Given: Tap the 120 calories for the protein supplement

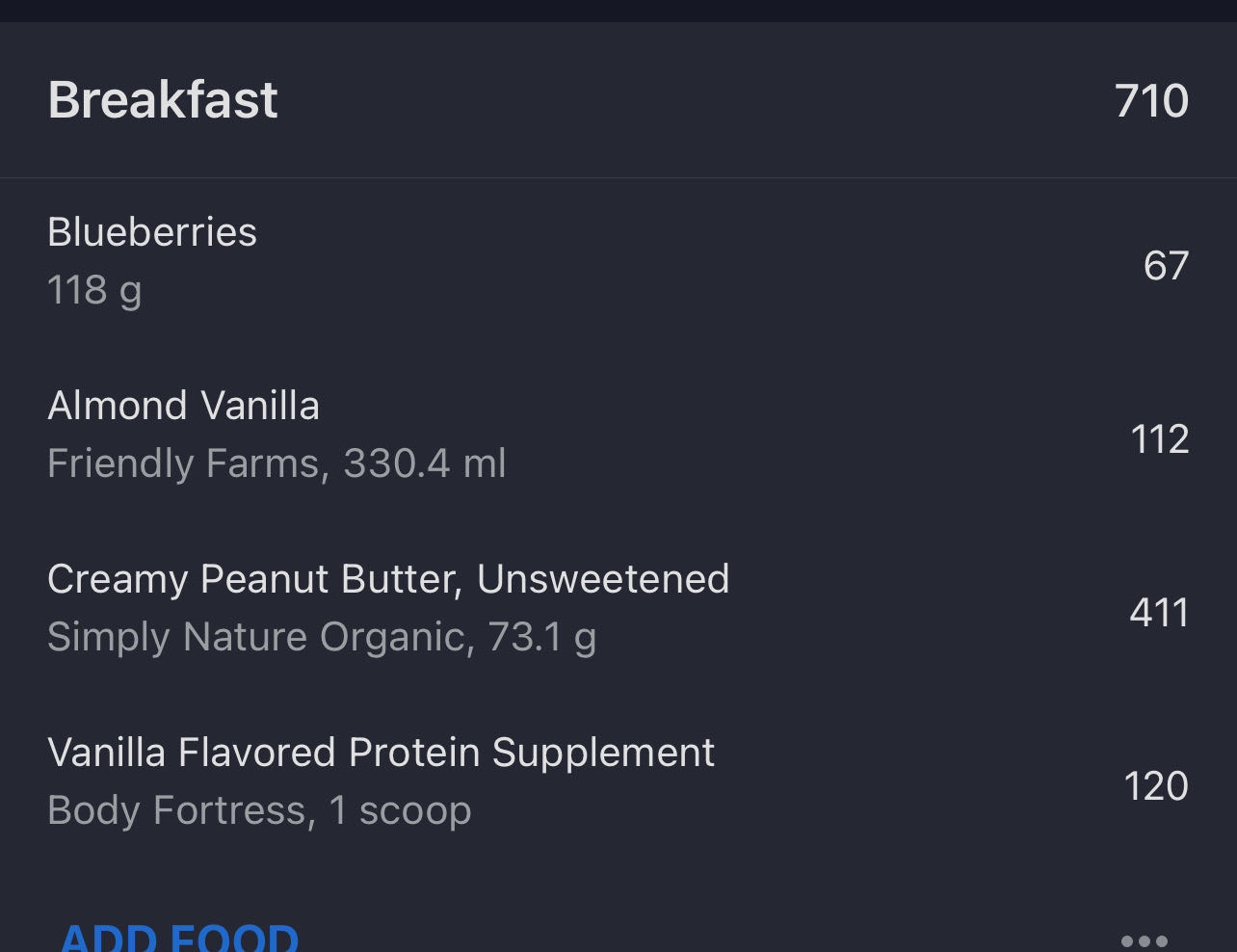Looking at the screenshot, I should point(1156,785).
